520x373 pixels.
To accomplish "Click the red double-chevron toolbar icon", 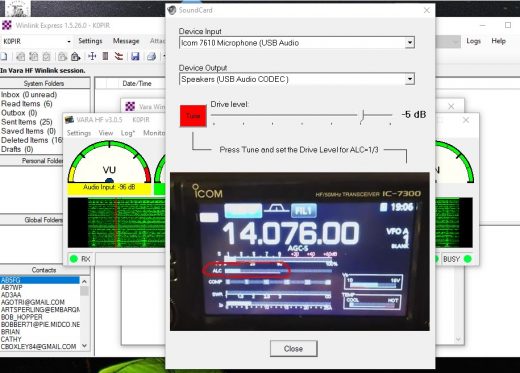I will (x=119, y=56).
